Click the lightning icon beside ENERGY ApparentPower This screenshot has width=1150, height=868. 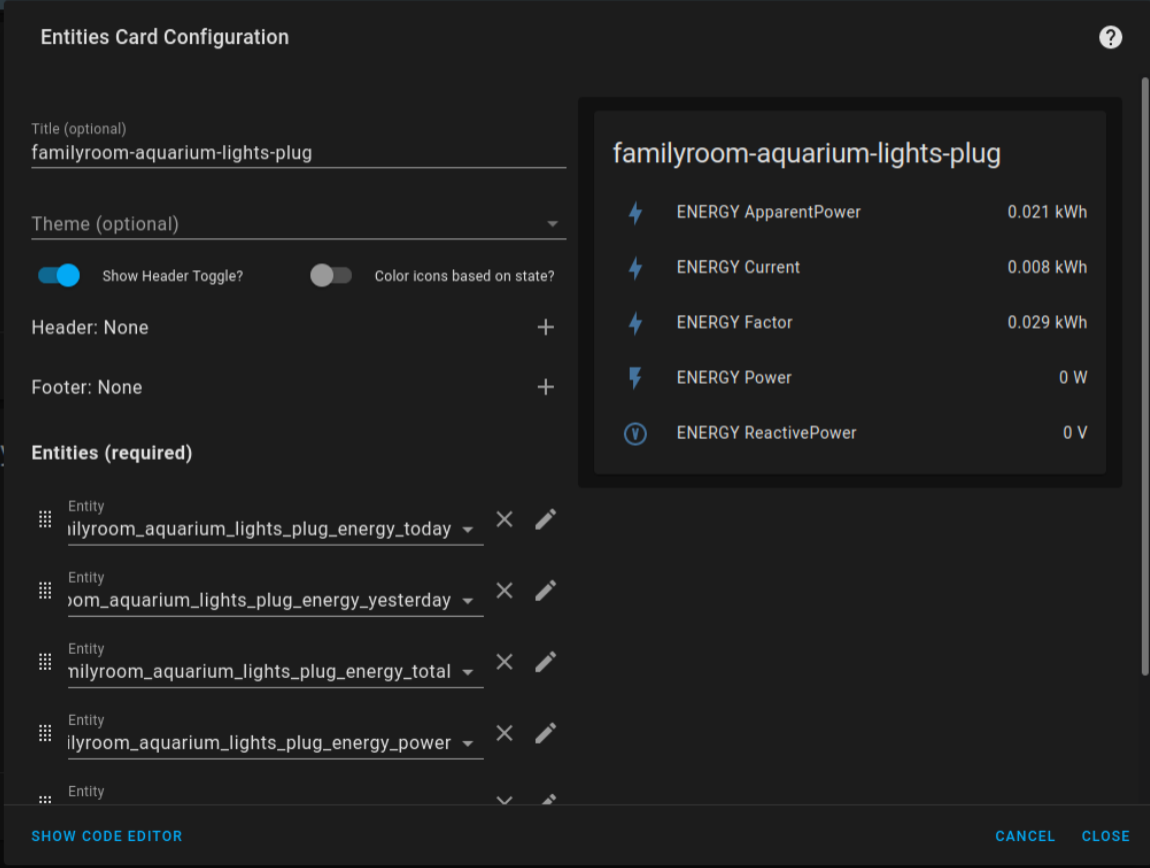(x=636, y=211)
